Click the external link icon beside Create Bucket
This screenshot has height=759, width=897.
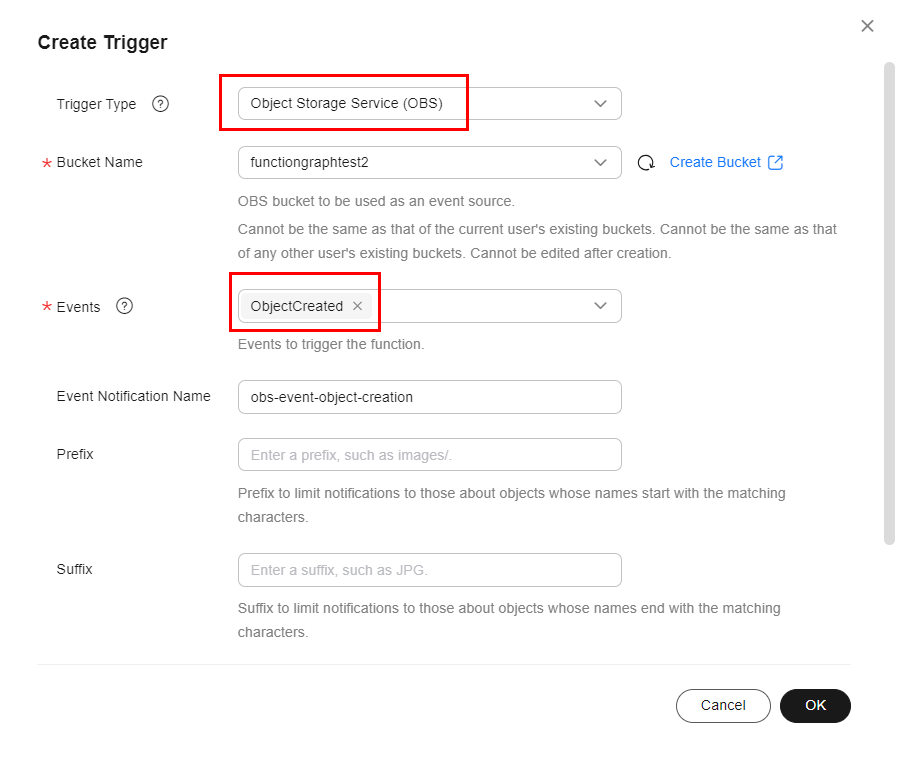[775, 163]
